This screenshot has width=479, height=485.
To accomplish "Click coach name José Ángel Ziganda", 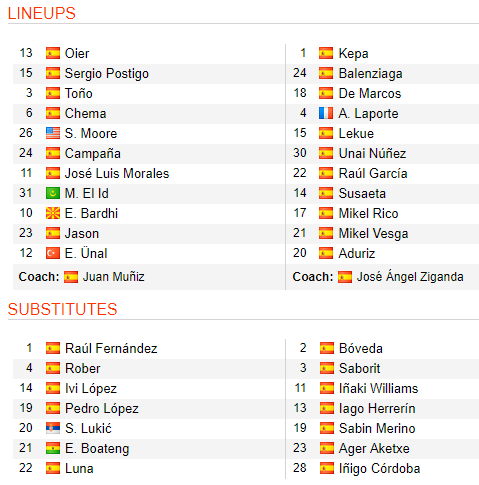I will point(410,277).
